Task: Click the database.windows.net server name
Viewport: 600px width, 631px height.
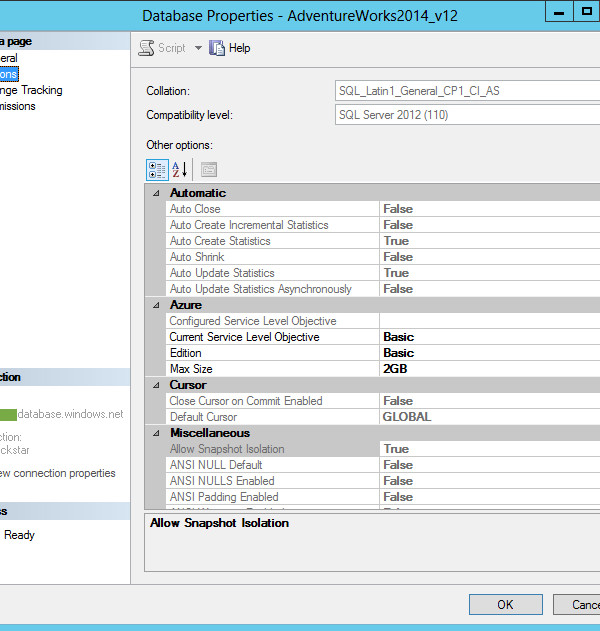Action: tap(70, 414)
